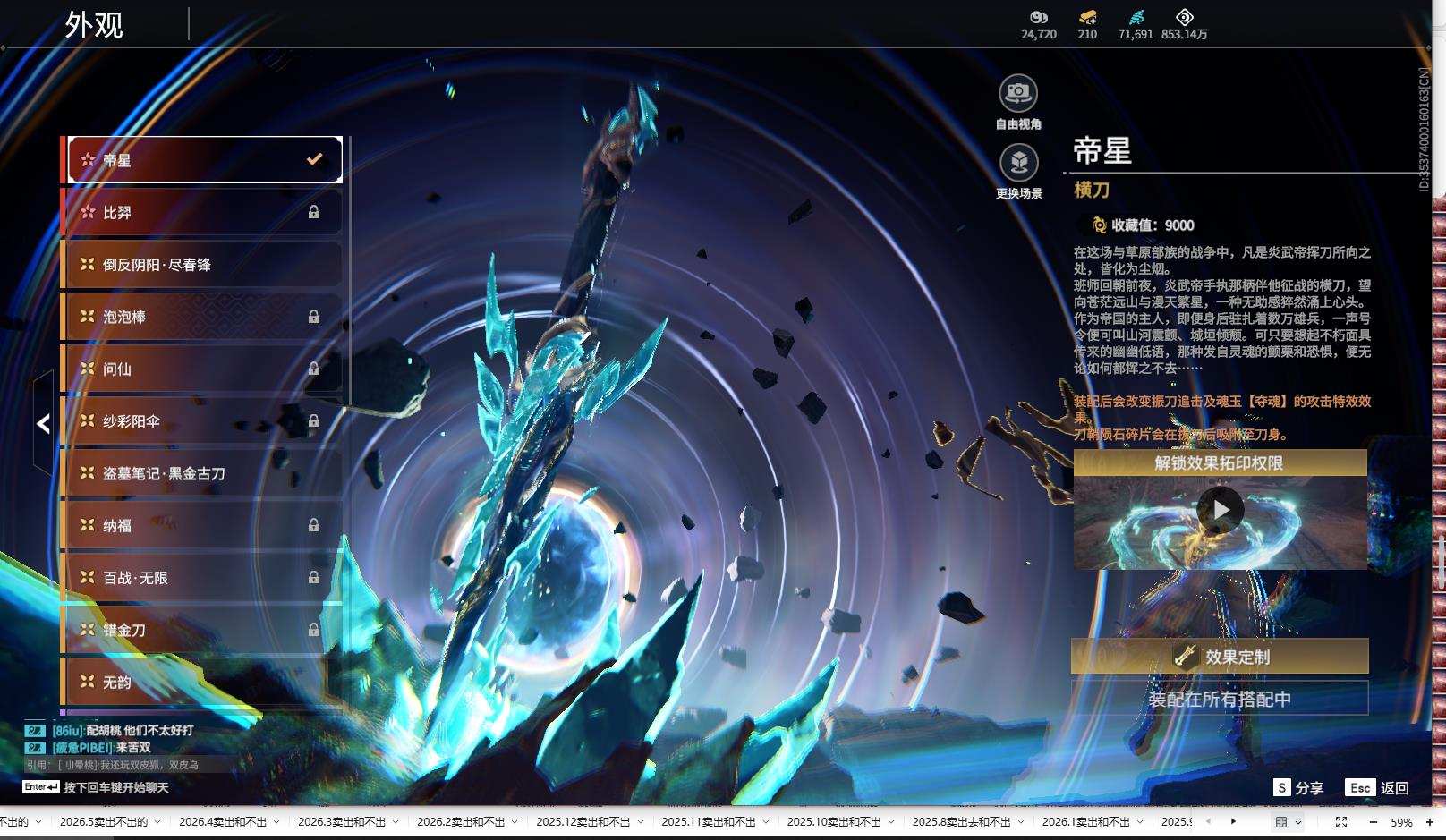1446x840 pixels.
Task: Click the 效果定制 button
Action: tap(1220, 656)
